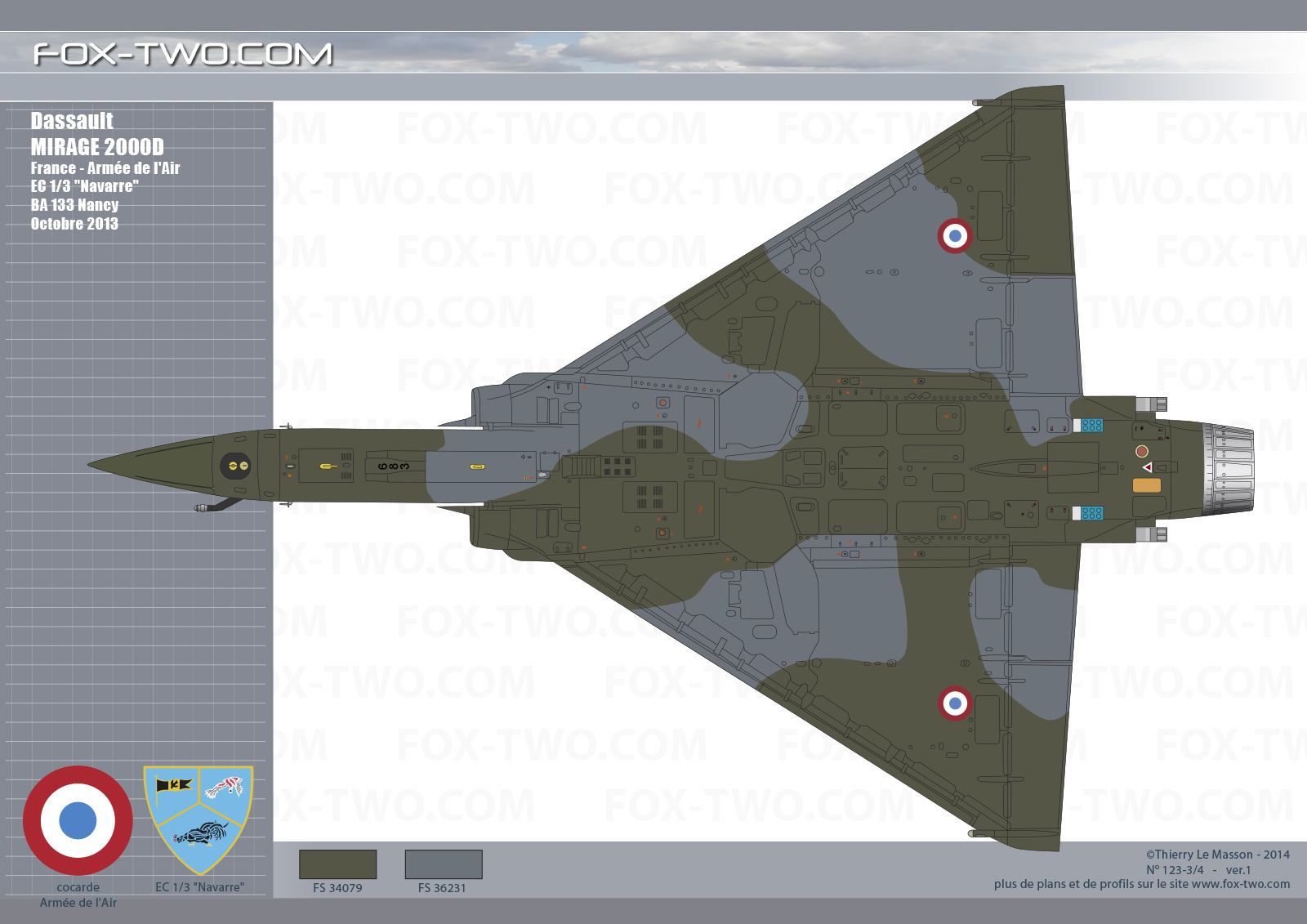The image size is (1307, 924).
Task: Click the EC 1/3 Navarre squadron shield badge
Action: click(199, 819)
